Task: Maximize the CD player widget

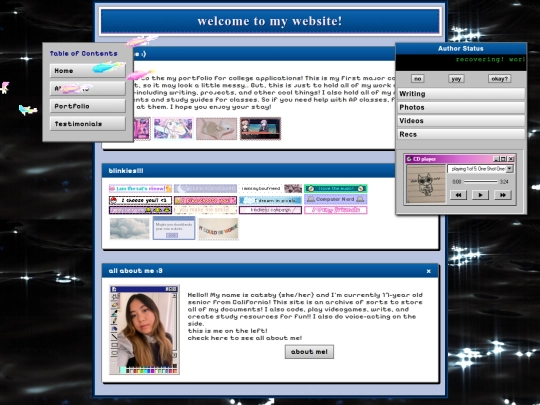Action: [x=503, y=159]
